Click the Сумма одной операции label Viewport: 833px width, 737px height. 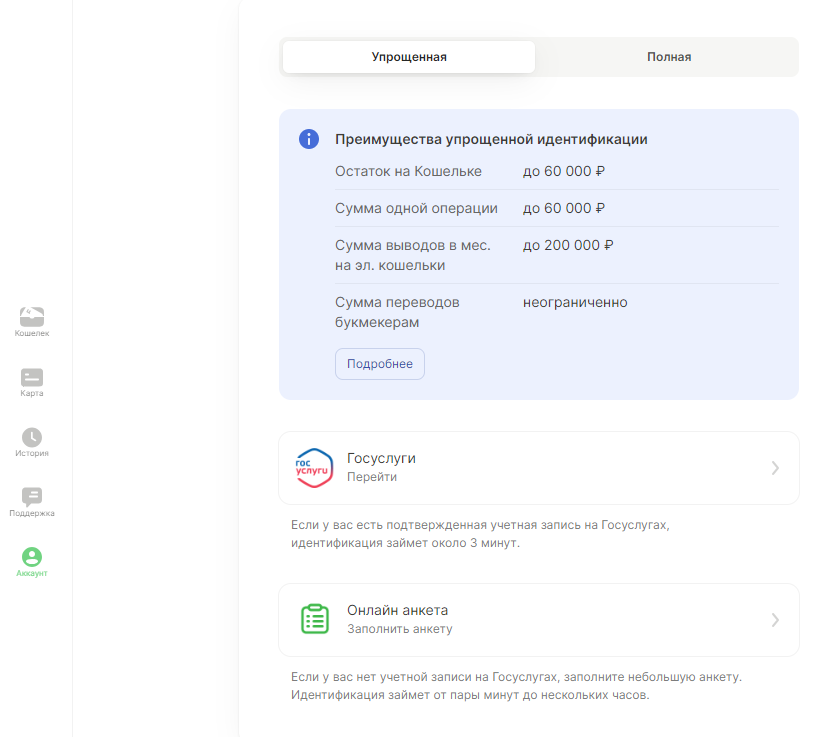point(416,208)
